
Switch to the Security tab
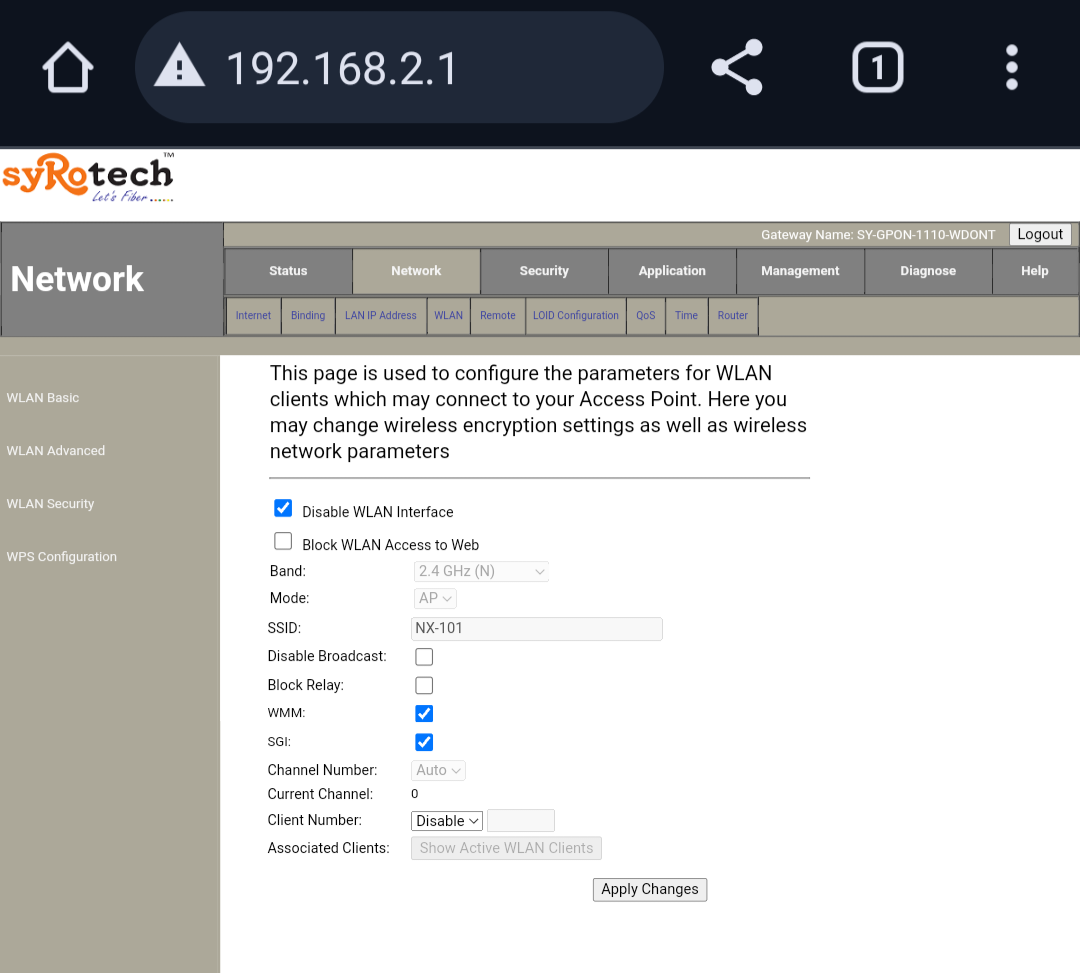544,271
